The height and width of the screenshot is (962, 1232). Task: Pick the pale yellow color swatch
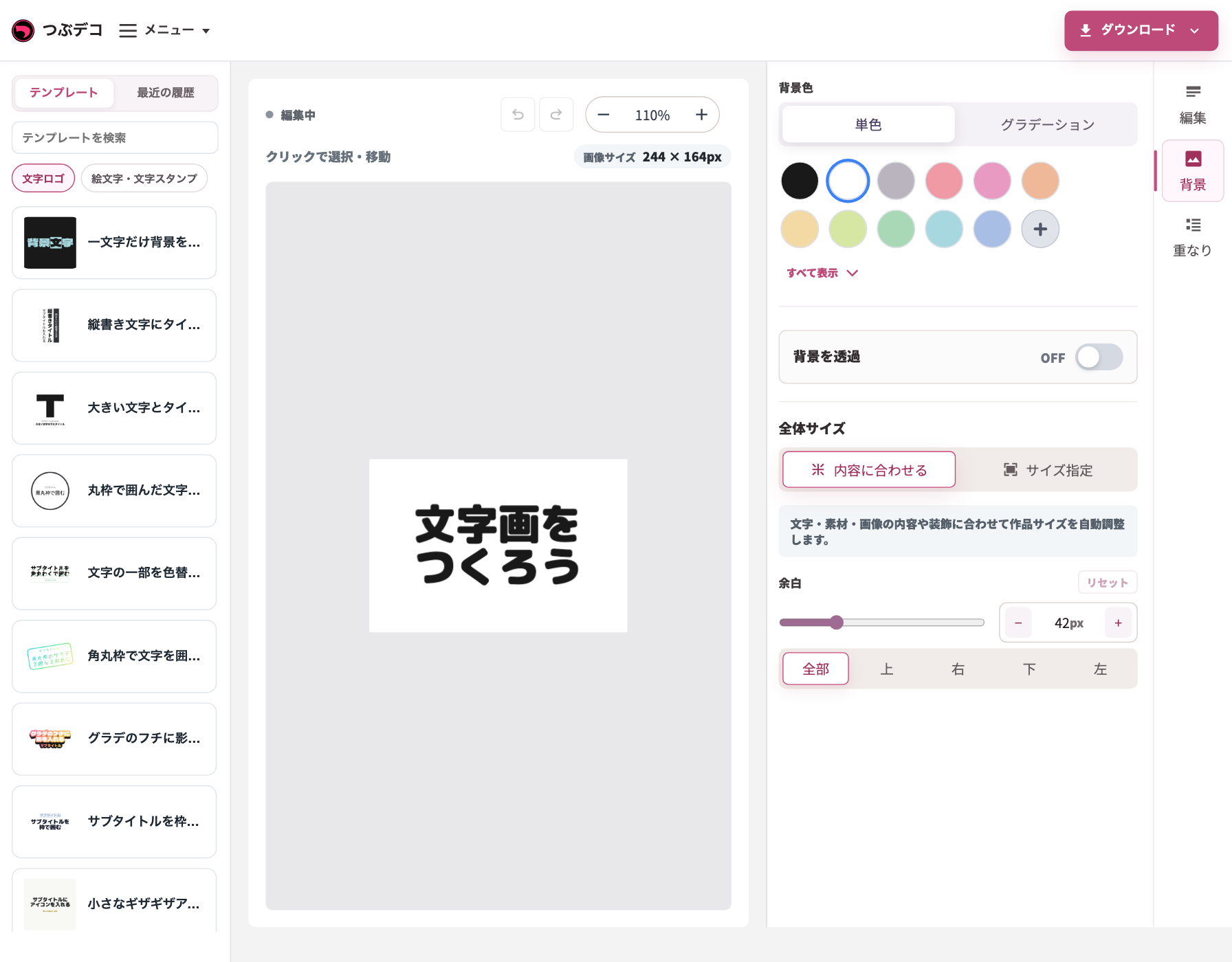tap(800, 229)
